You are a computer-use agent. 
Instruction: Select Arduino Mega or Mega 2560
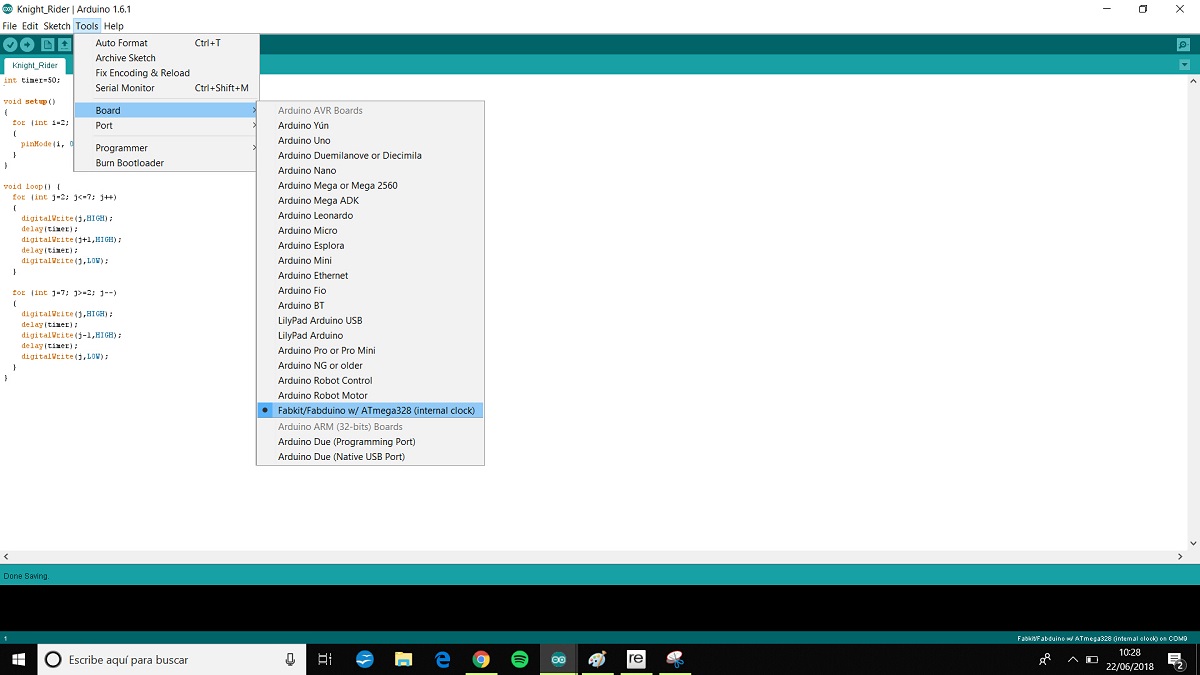(x=370, y=186)
